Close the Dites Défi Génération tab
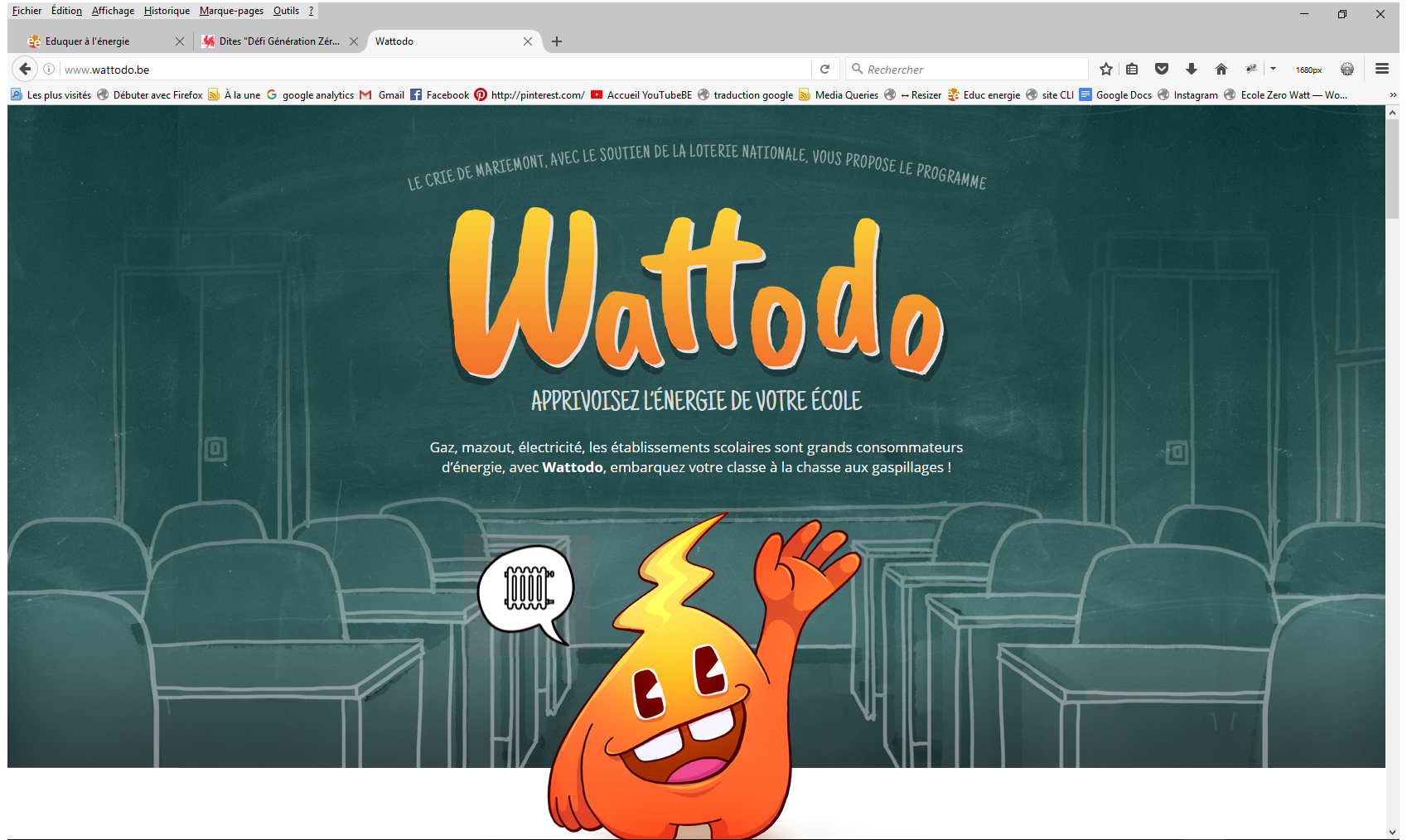 (354, 41)
